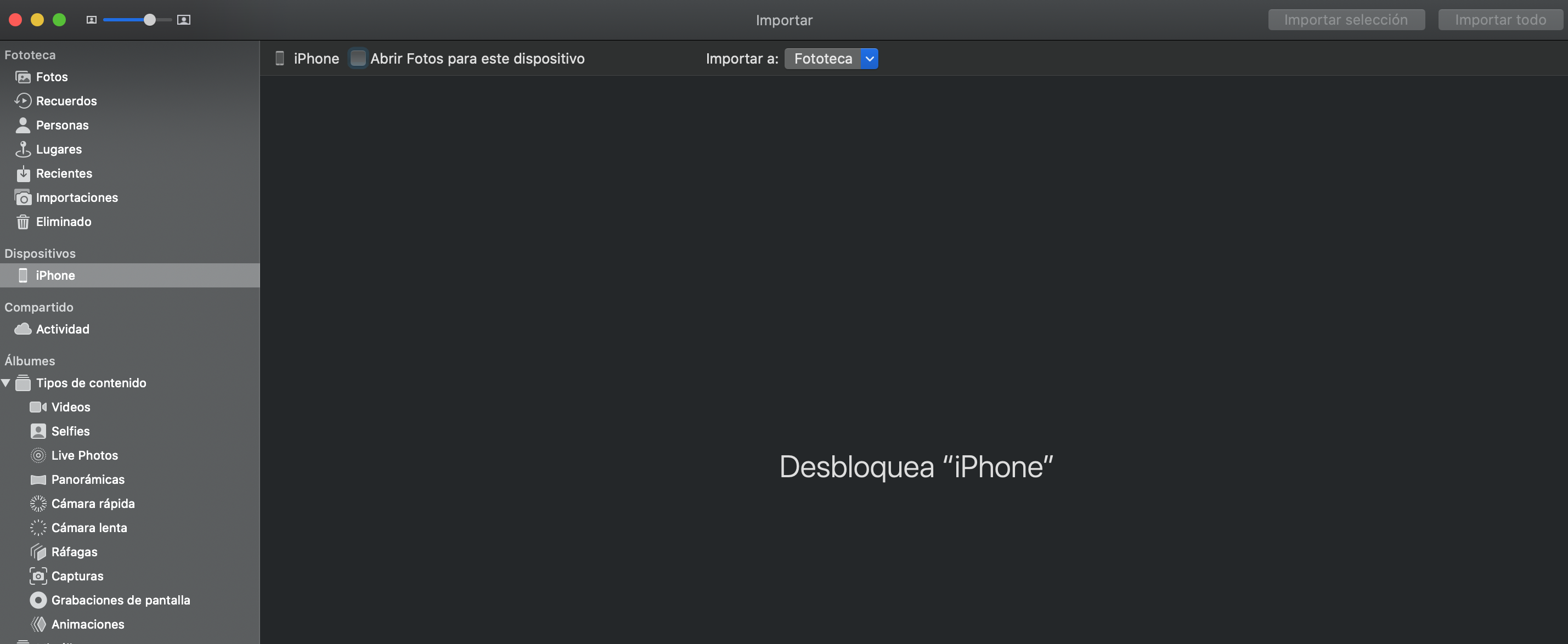This screenshot has width=1568, height=644.
Task: Open the Cámara lenta album
Action: click(x=89, y=528)
